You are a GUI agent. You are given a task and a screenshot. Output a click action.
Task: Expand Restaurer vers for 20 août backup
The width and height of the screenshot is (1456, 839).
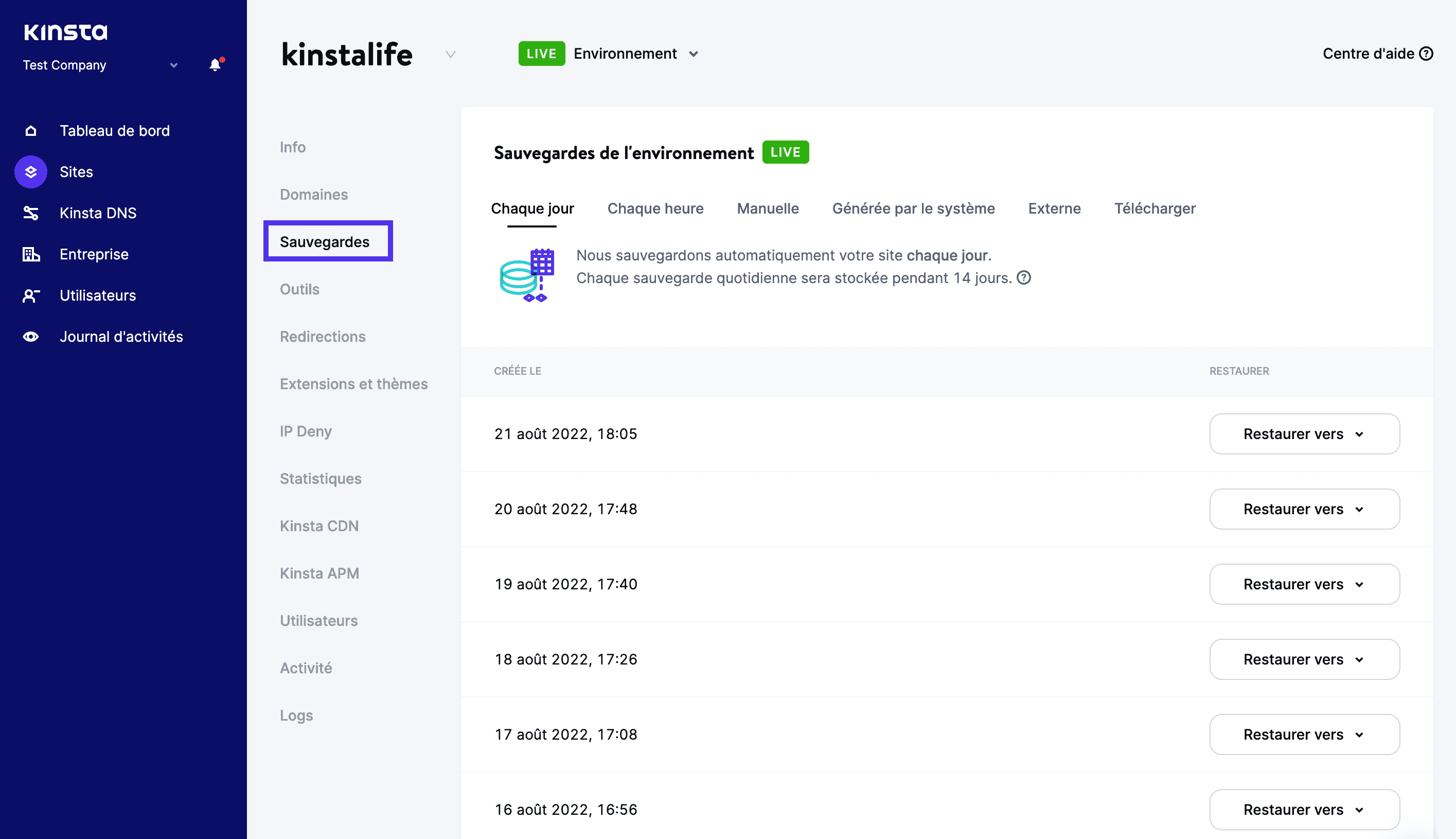click(x=1304, y=509)
